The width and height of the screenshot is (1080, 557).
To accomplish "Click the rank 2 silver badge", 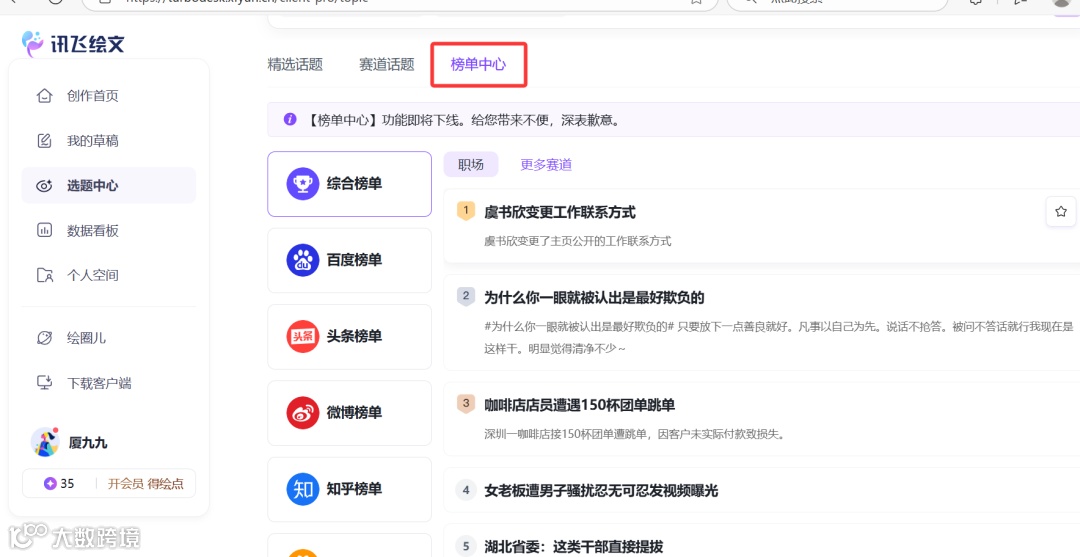I will coord(466,297).
